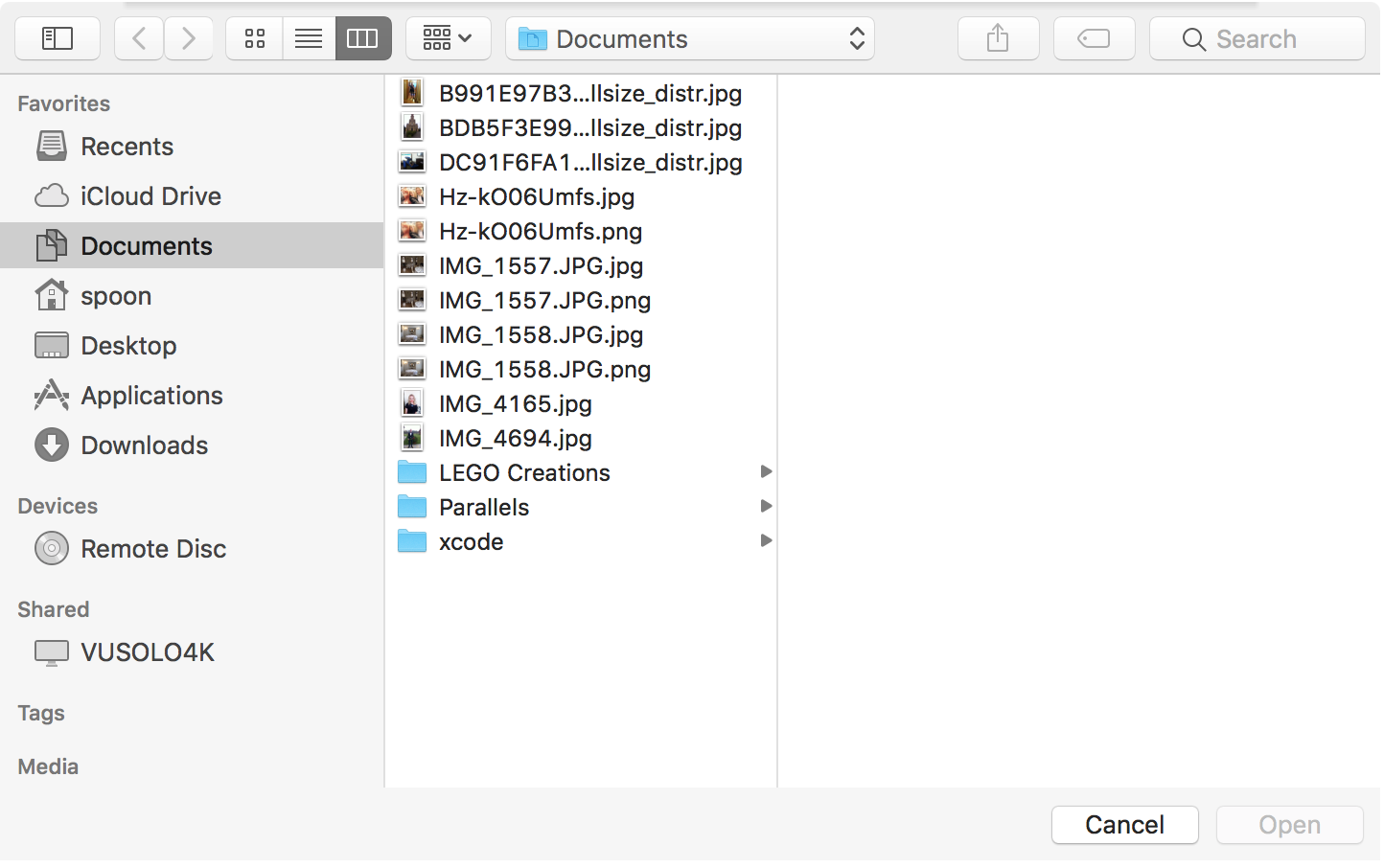Image resolution: width=1384 pixels, height=868 pixels.
Task: Open the Documents location pop-up menu
Action: (x=690, y=38)
